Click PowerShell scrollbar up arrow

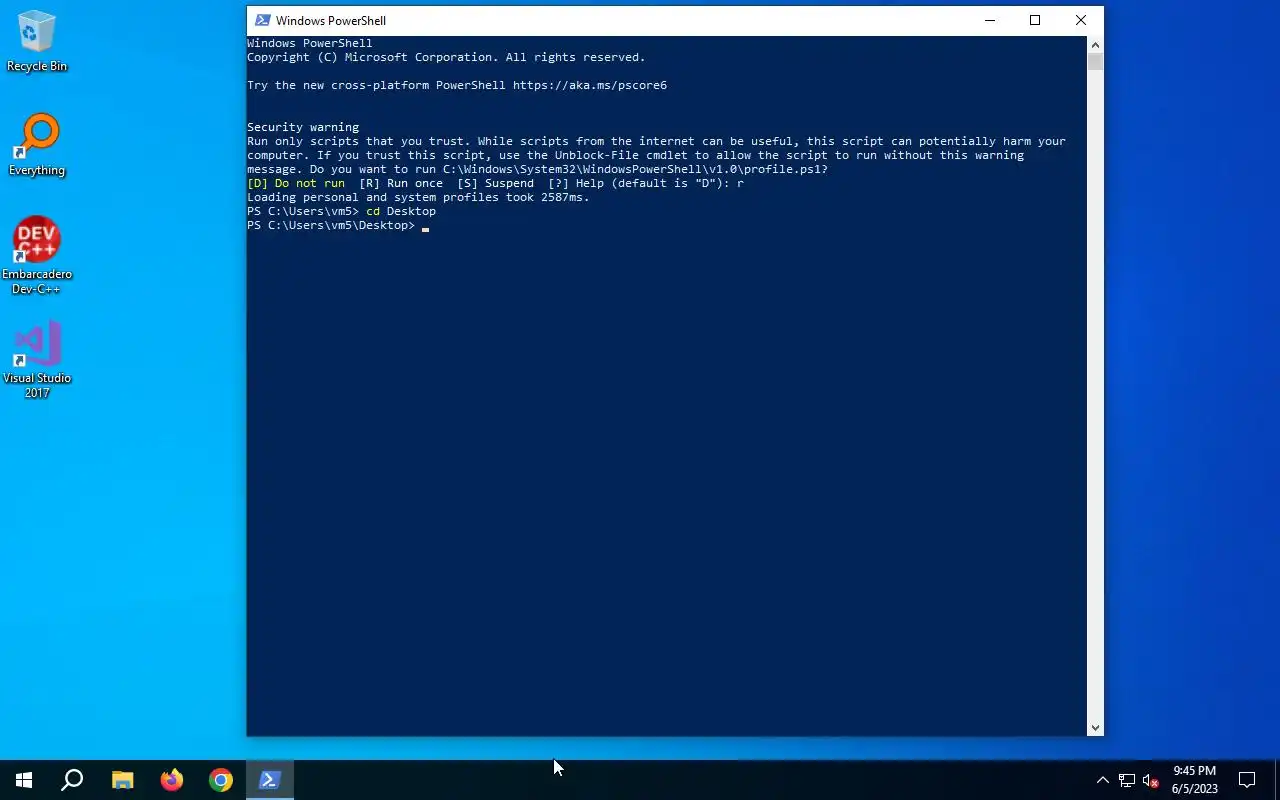coord(1095,45)
